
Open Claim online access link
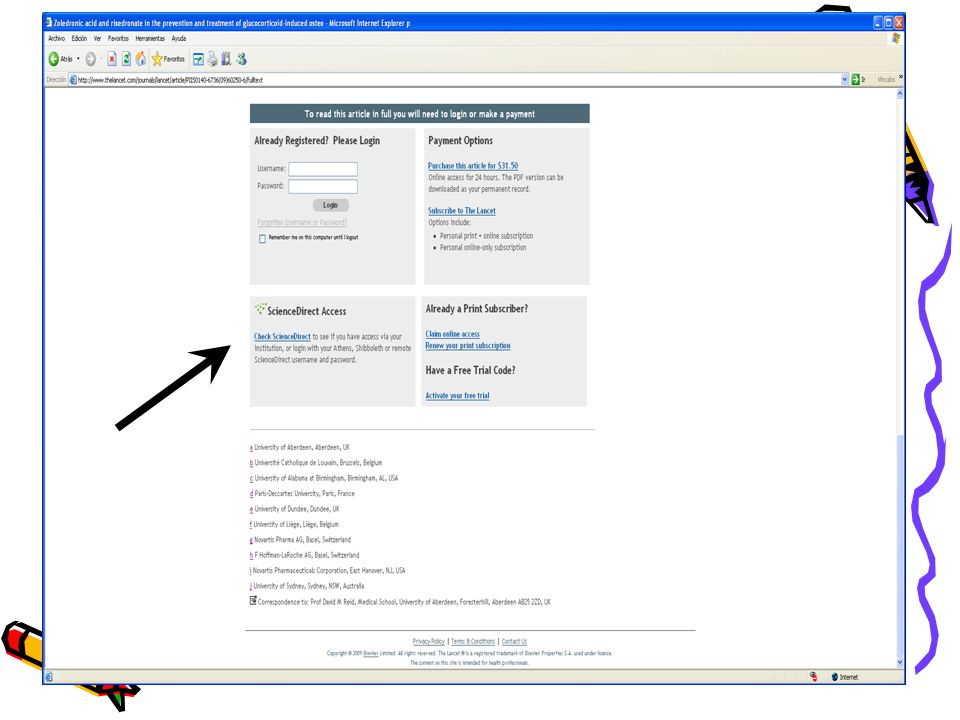(x=452, y=334)
